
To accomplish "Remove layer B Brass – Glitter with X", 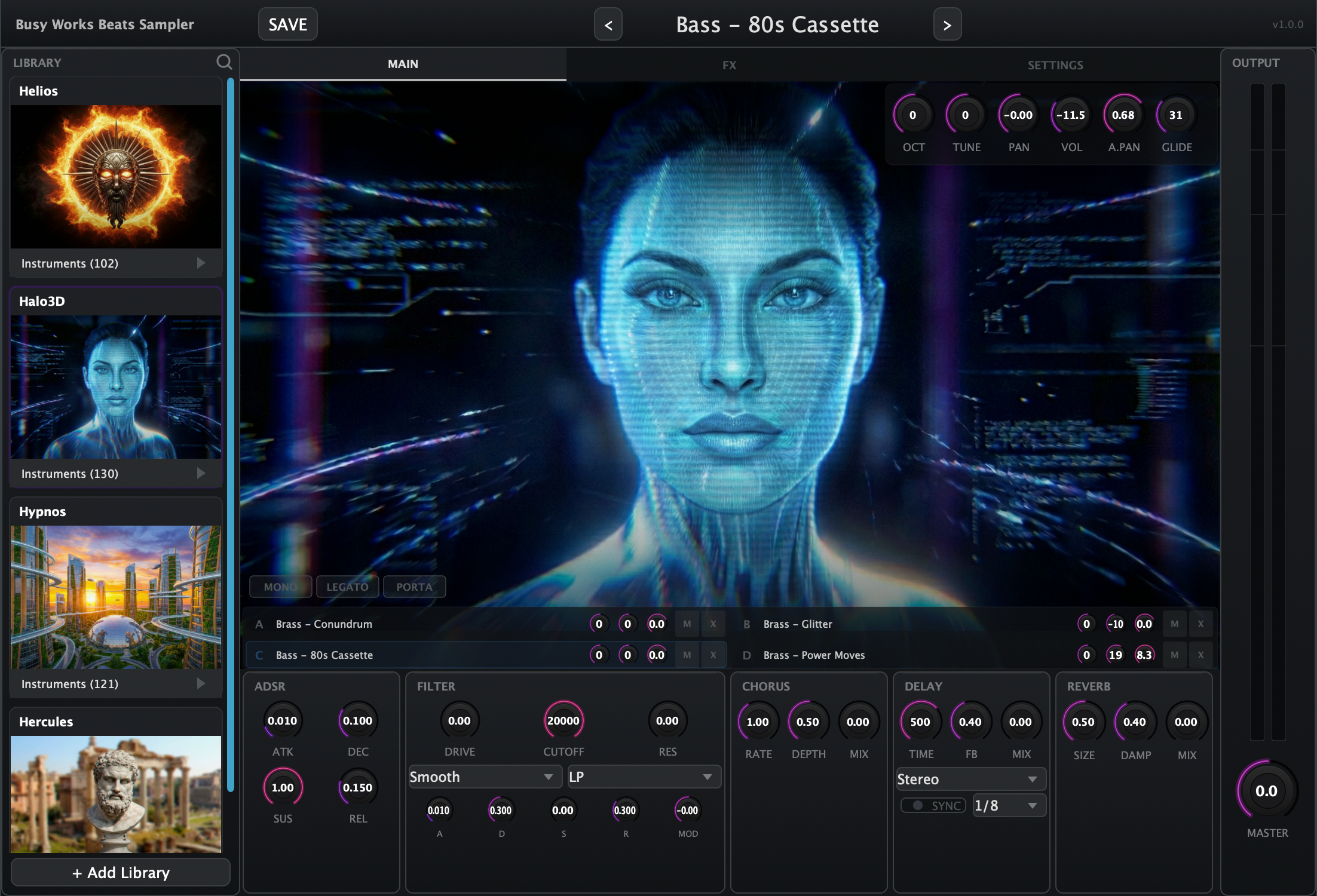I will 1200,624.
